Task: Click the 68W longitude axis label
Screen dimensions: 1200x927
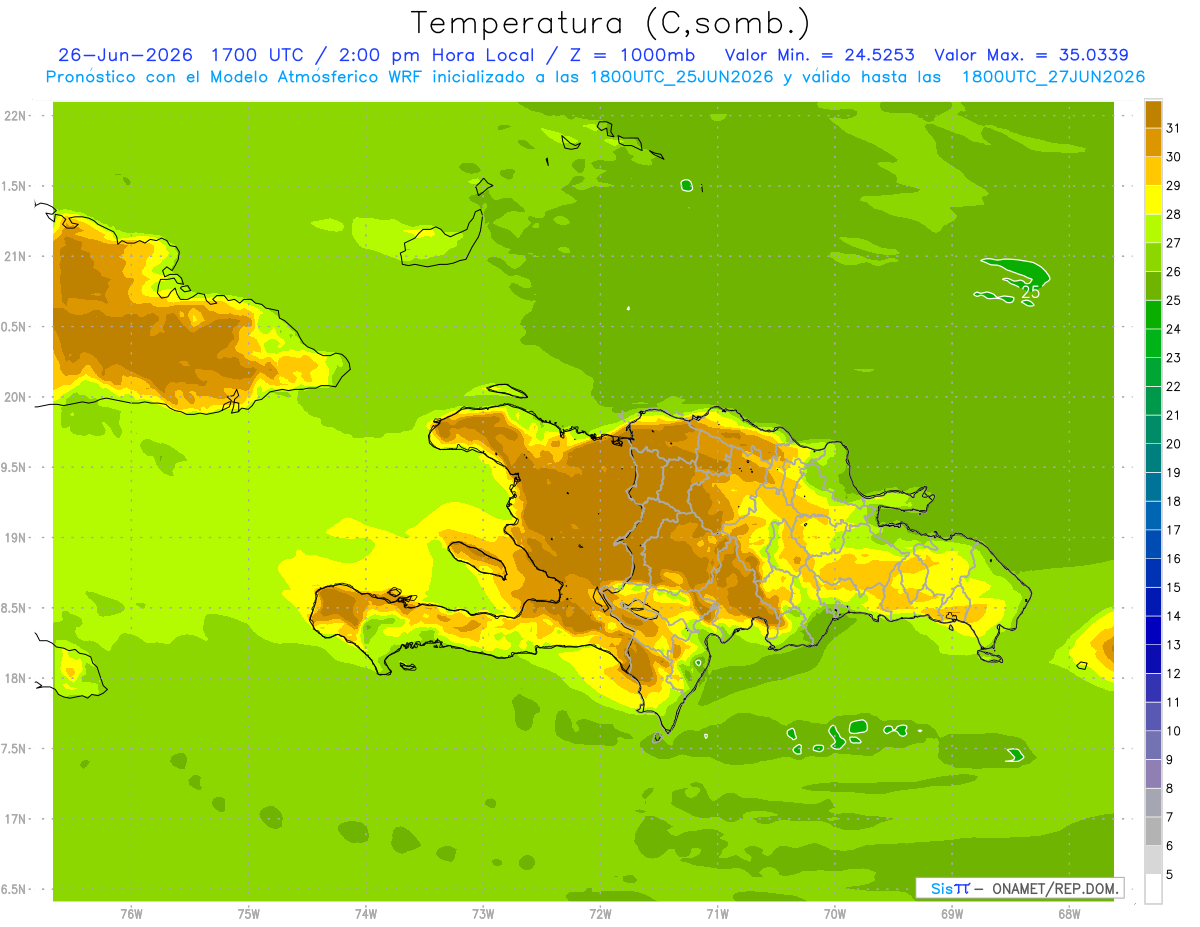Action: coord(1069,914)
